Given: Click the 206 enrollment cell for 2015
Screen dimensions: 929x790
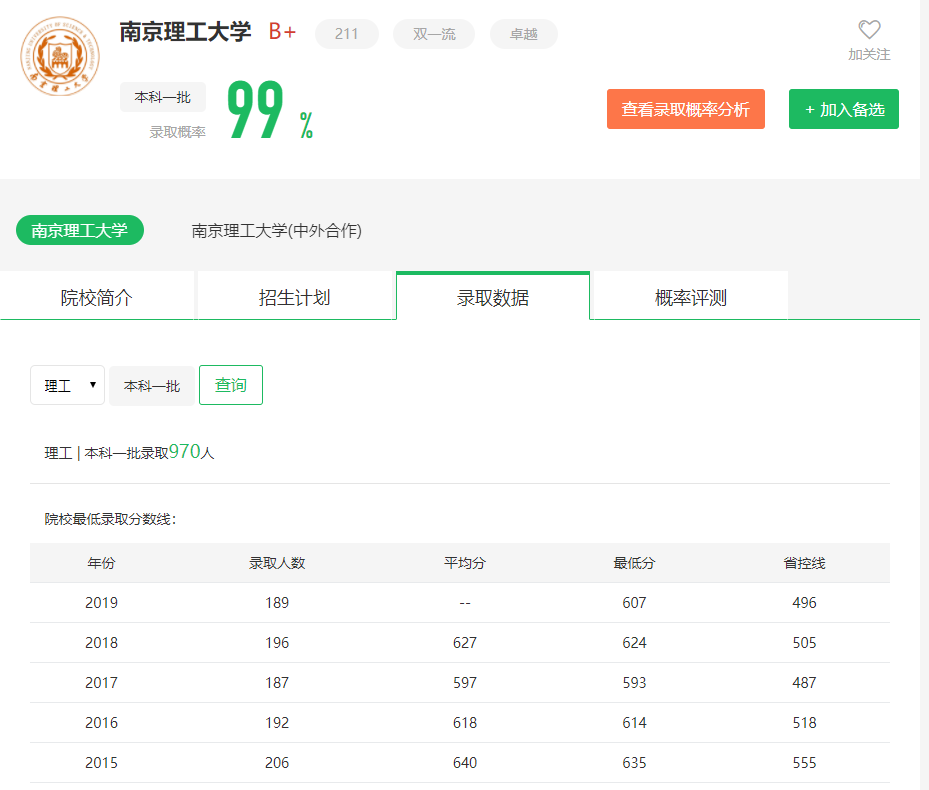Looking at the screenshot, I should (277, 763).
